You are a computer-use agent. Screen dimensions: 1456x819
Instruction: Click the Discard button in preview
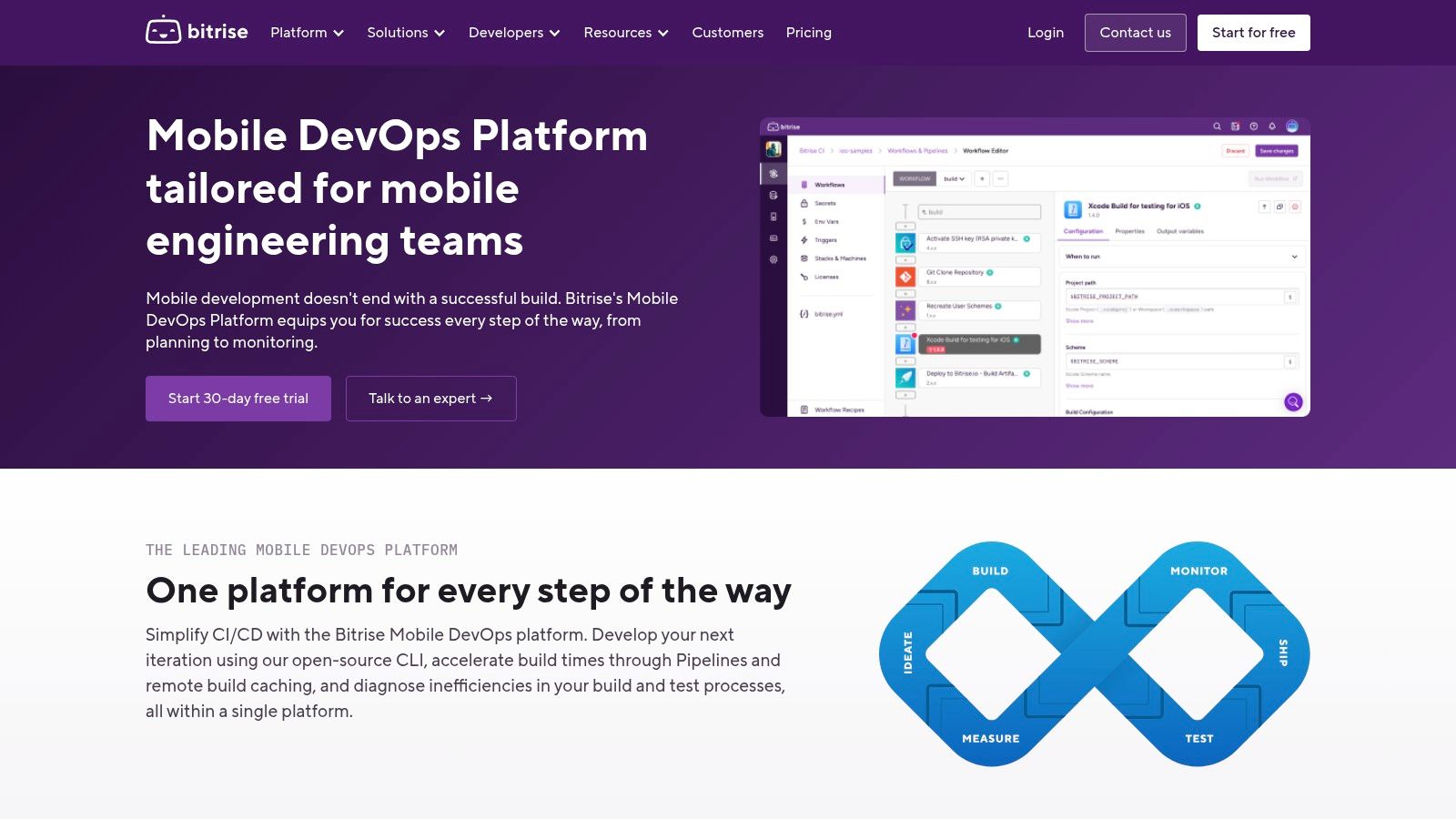[1236, 151]
